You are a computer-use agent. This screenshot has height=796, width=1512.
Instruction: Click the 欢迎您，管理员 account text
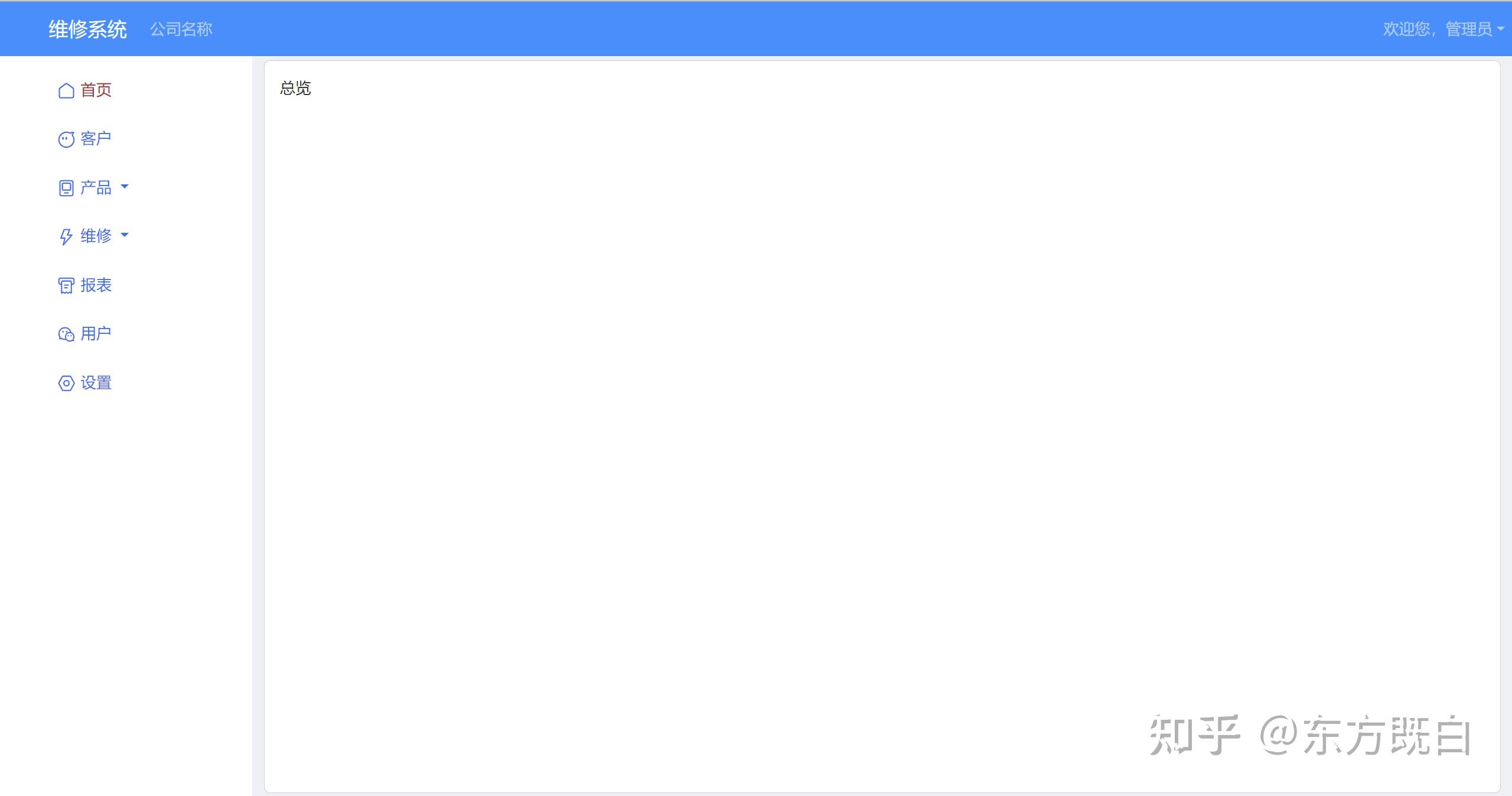coord(1438,29)
